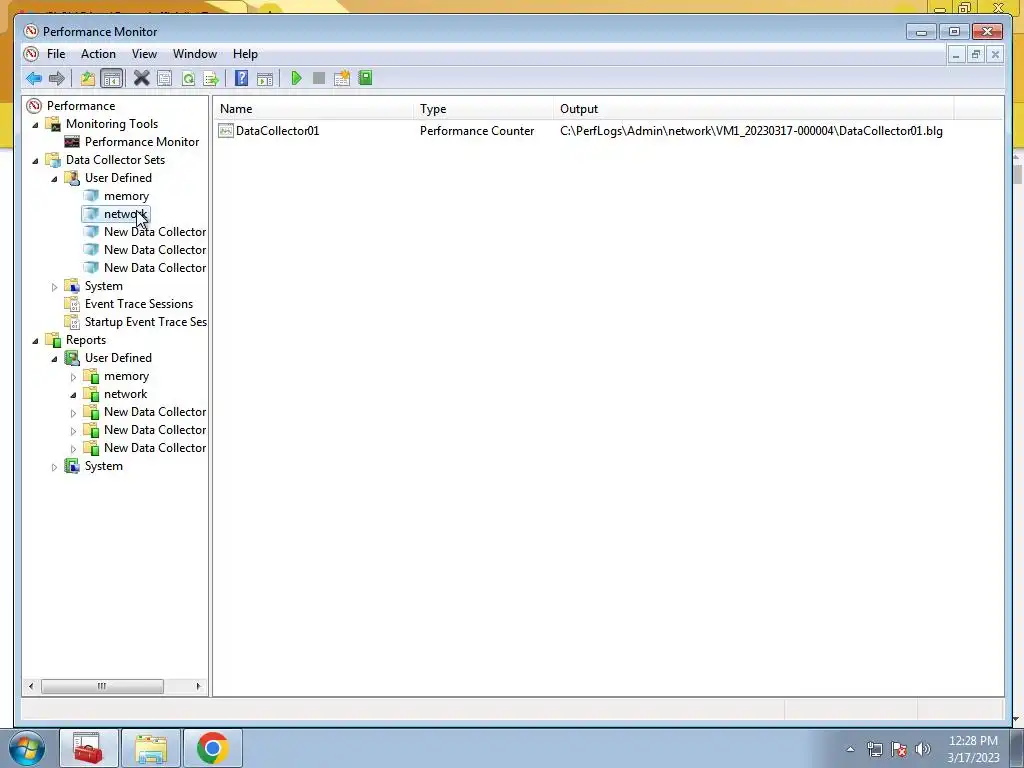
Task: Click the Refresh toolbar icon
Action: click(188, 78)
